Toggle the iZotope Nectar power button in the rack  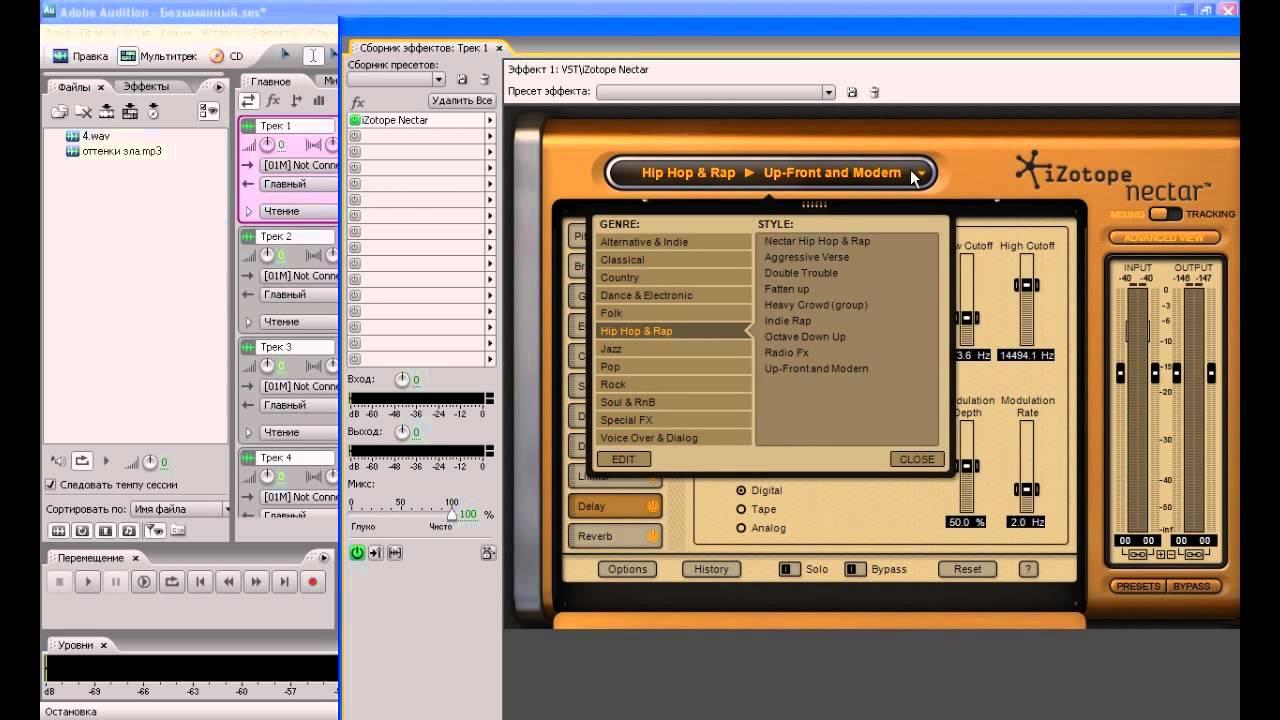[x=354, y=120]
